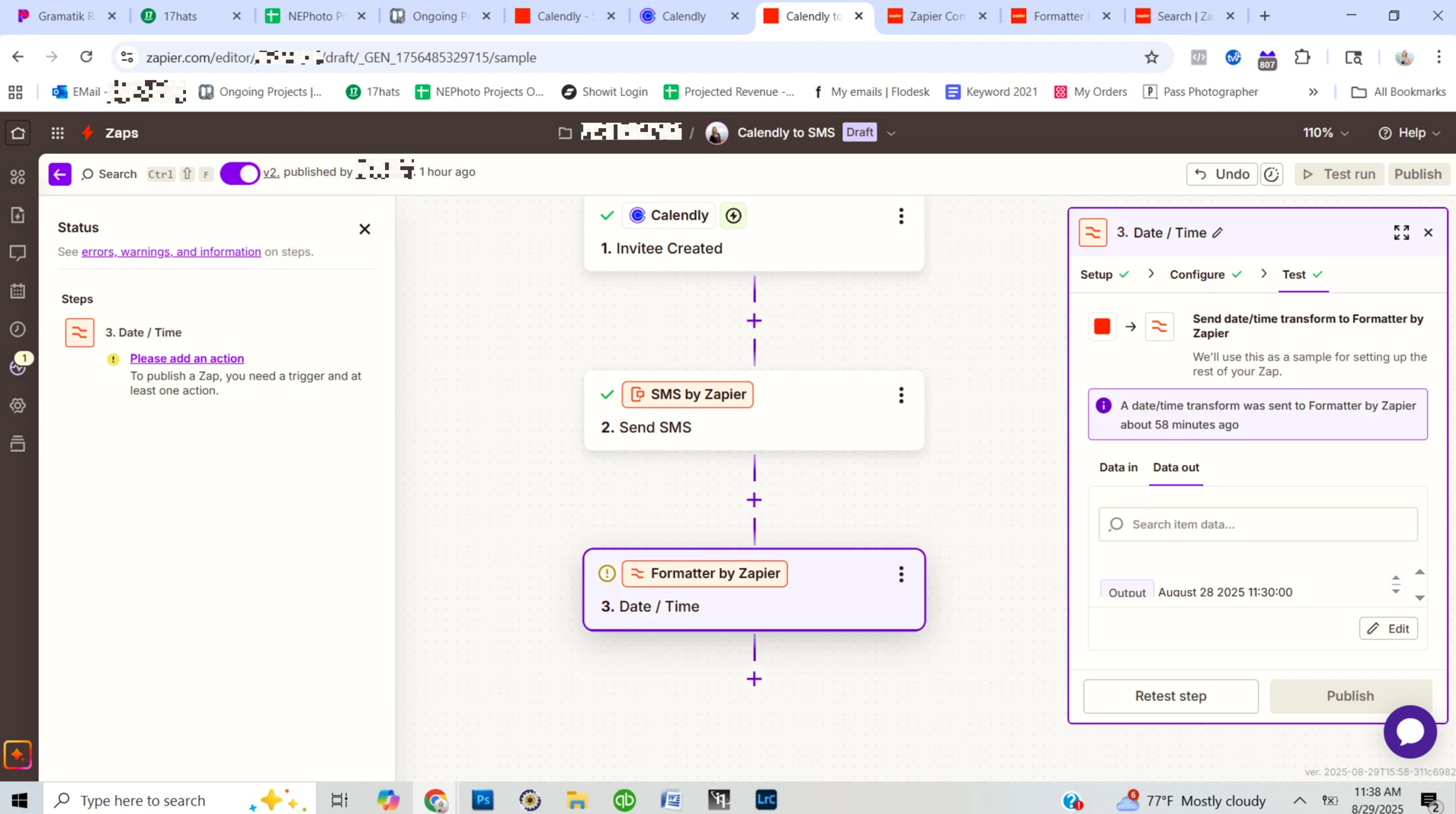Screen dimensions: 1456x814
Task: Show more bookmarks with the chevron
Action: pos(1313,91)
